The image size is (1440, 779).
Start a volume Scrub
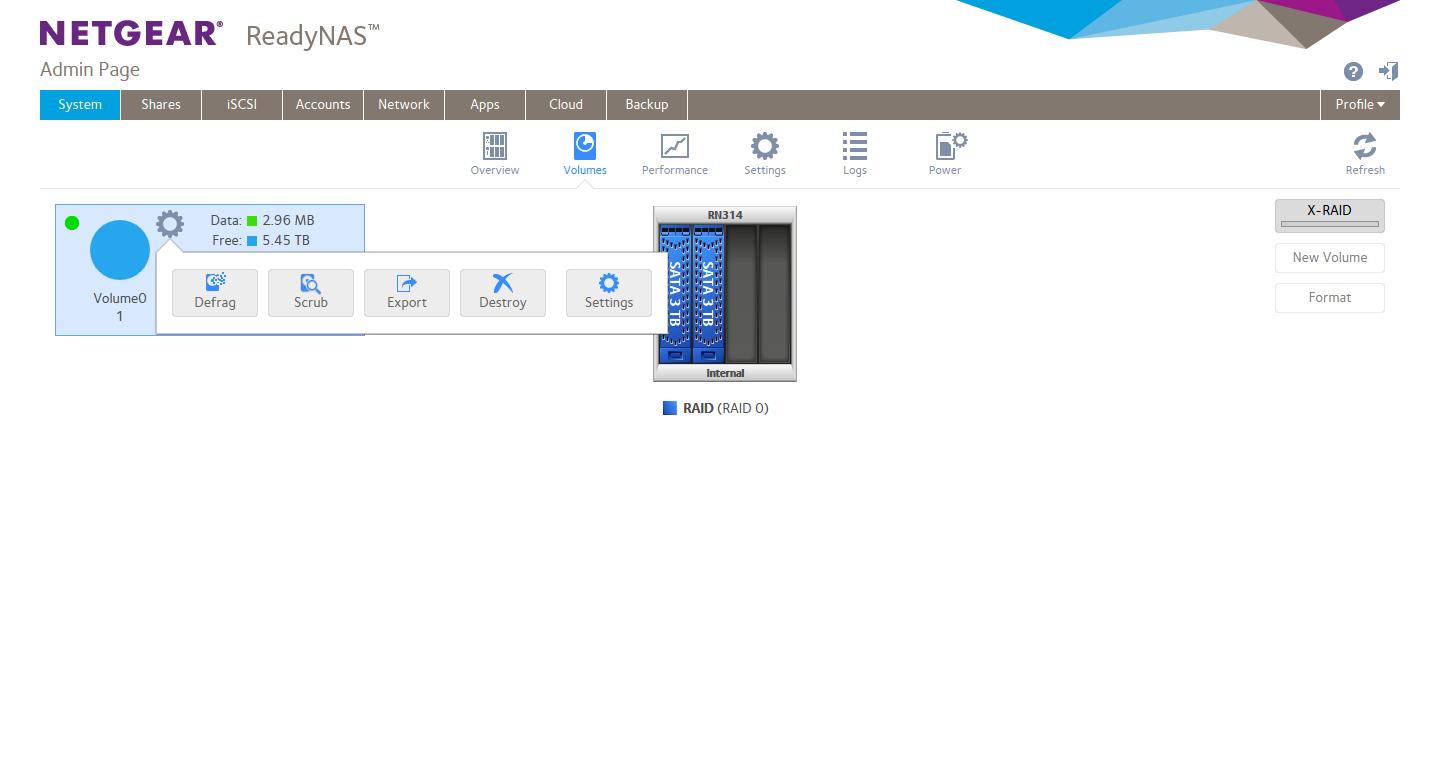(x=311, y=293)
